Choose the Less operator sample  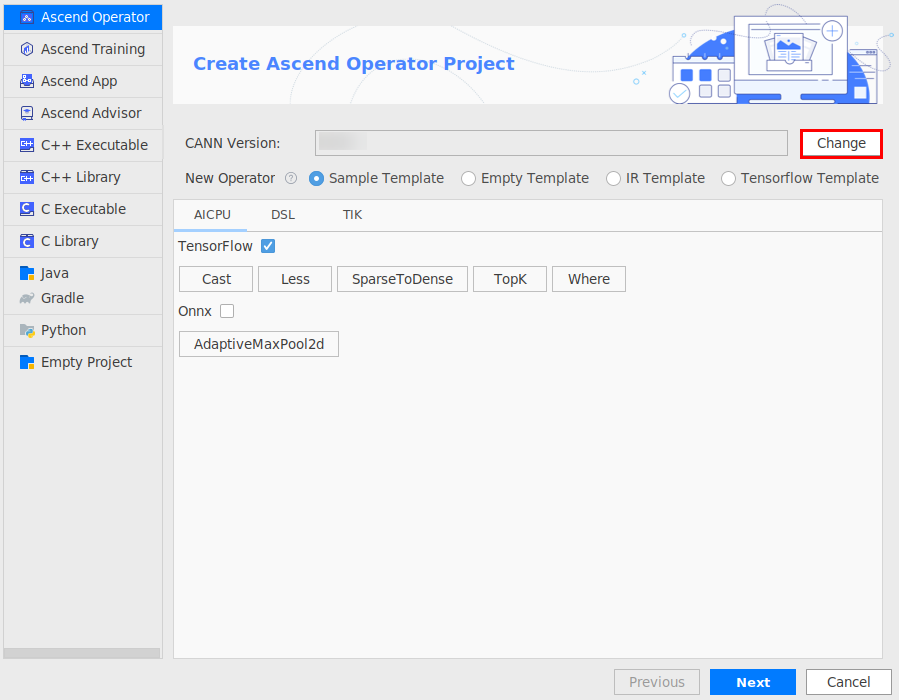[x=295, y=279]
